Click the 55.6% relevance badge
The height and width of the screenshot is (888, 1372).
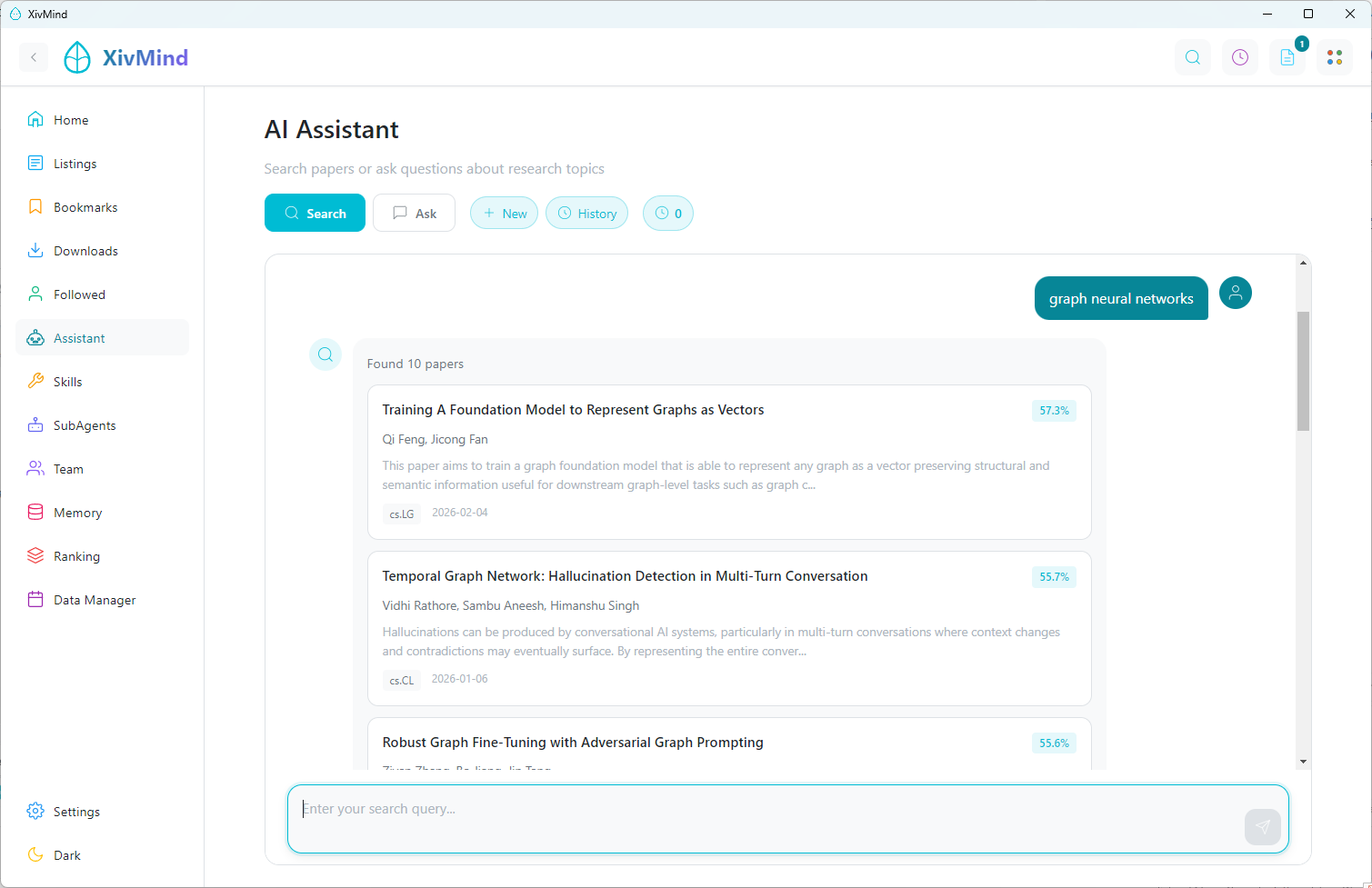pyautogui.click(x=1054, y=743)
